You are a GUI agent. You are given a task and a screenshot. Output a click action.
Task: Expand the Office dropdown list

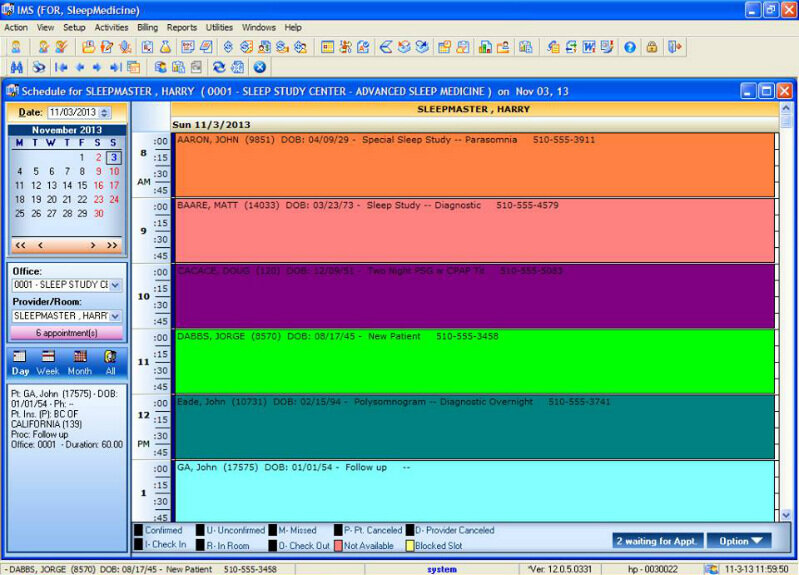pyautogui.click(x=115, y=285)
